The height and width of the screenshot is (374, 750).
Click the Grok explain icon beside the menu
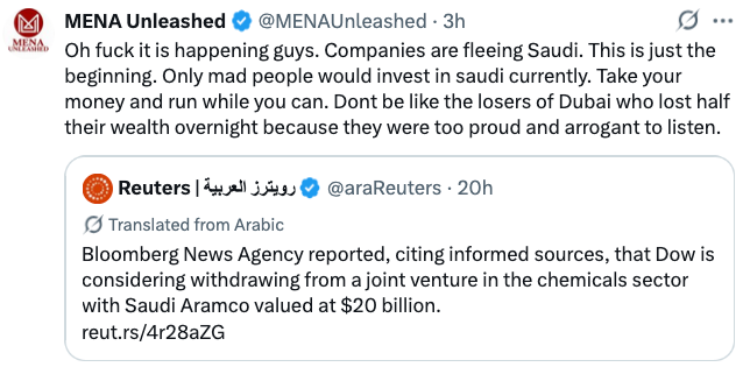tap(688, 21)
